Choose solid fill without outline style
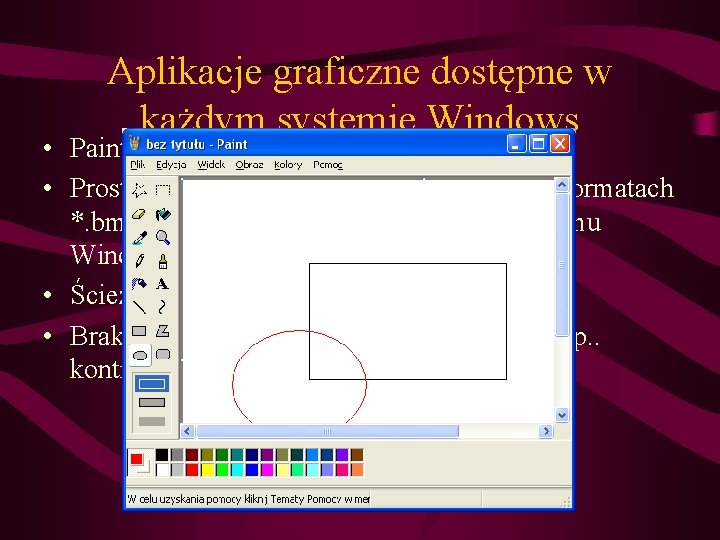 click(152, 421)
